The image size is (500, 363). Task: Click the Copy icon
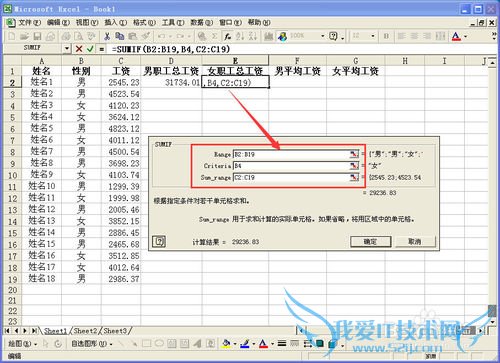click(119, 36)
